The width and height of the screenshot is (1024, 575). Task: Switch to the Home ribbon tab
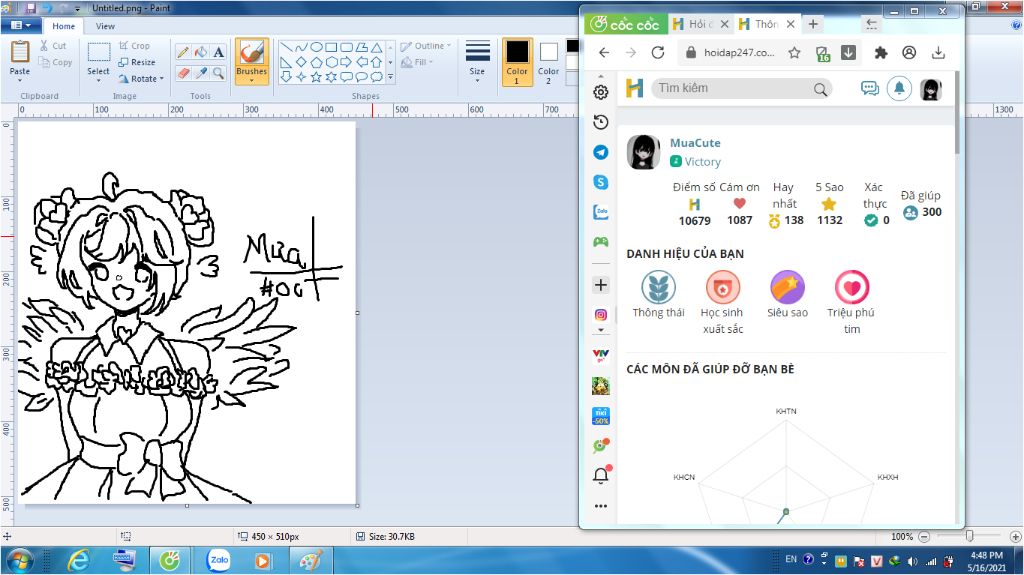coord(63,26)
